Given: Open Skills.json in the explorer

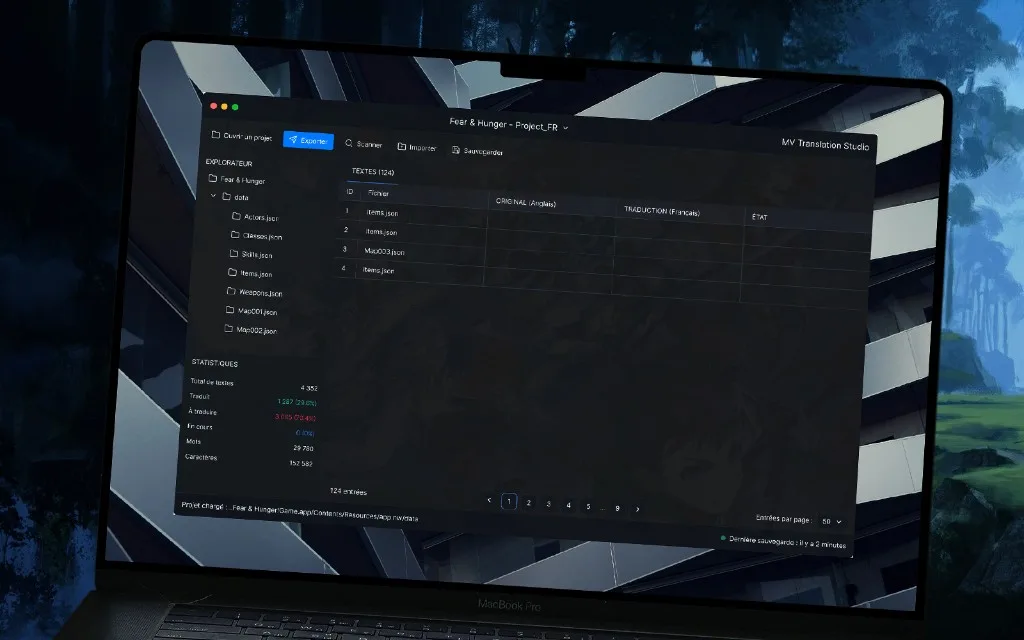Looking at the screenshot, I should (x=251, y=254).
